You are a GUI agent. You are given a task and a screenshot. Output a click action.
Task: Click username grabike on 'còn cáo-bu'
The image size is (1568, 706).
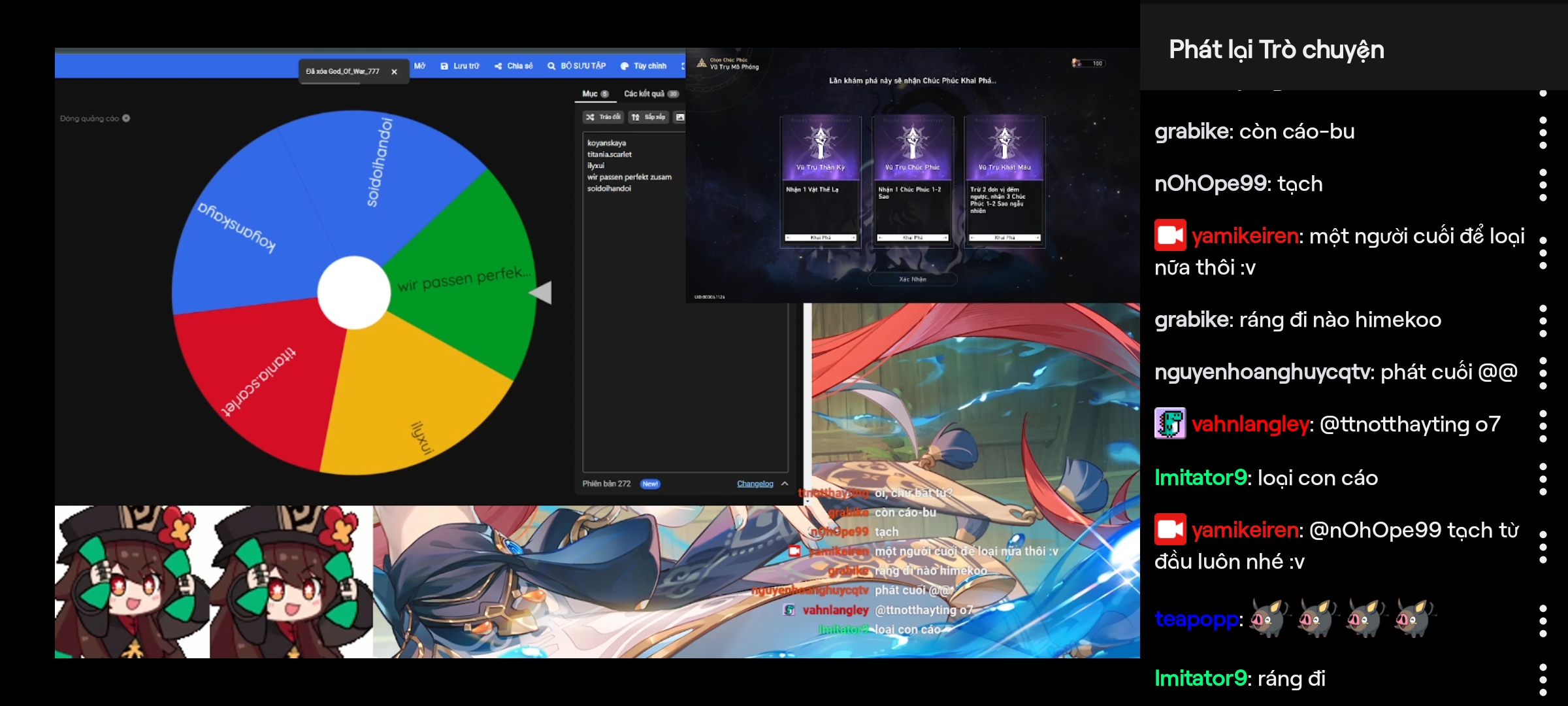(x=1192, y=132)
